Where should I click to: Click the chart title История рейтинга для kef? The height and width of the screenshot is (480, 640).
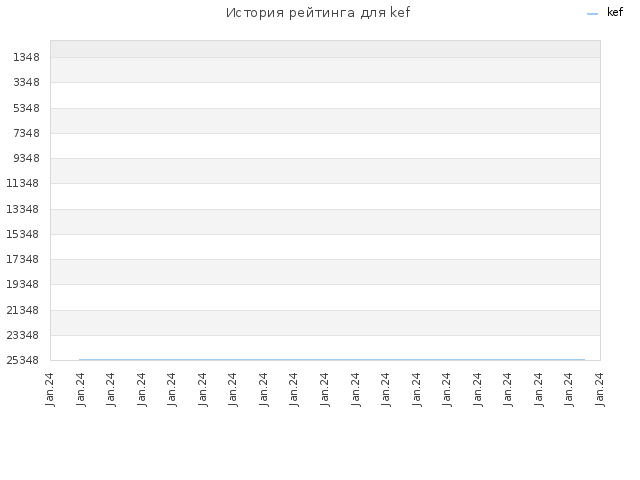[x=318, y=13]
